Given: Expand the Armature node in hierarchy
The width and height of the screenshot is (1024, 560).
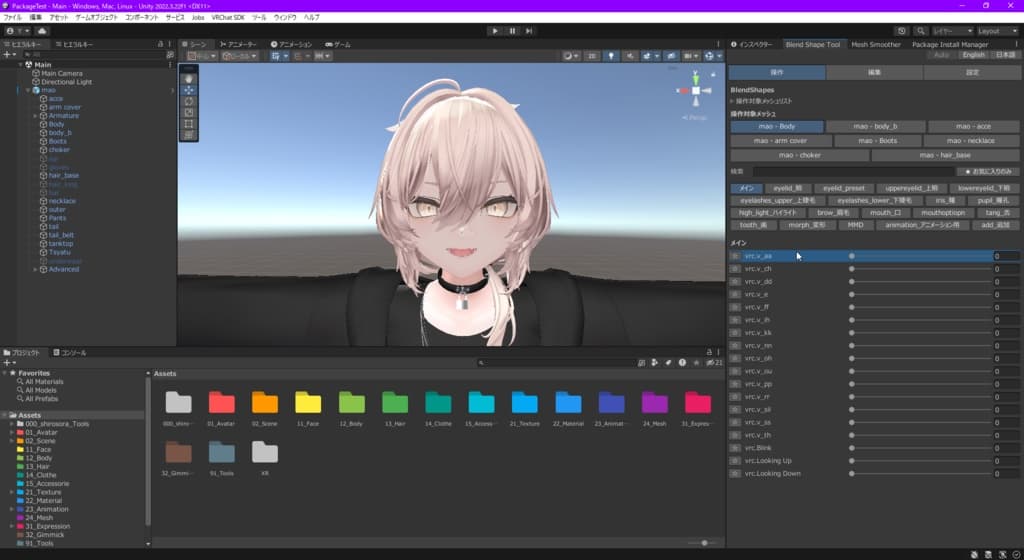Looking at the screenshot, I should (x=35, y=116).
